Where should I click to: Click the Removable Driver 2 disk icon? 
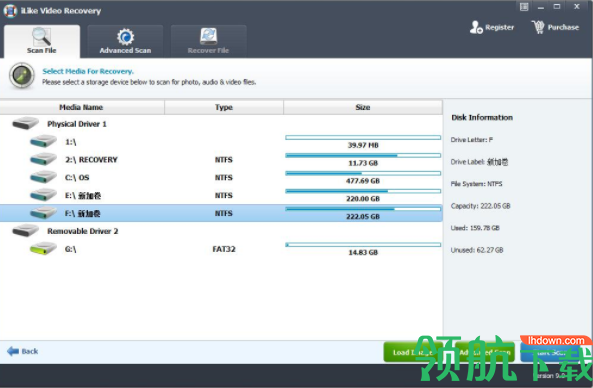pyautogui.click(x=25, y=231)
